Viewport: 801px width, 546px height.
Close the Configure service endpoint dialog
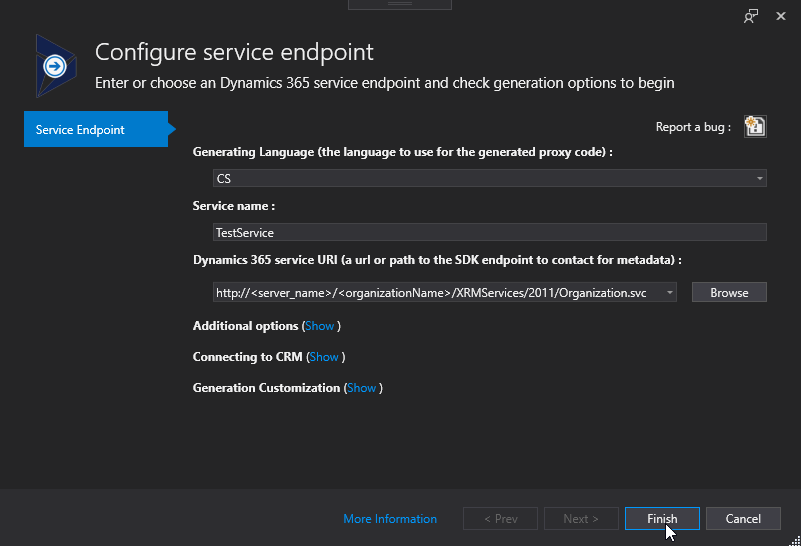point(781,16)
